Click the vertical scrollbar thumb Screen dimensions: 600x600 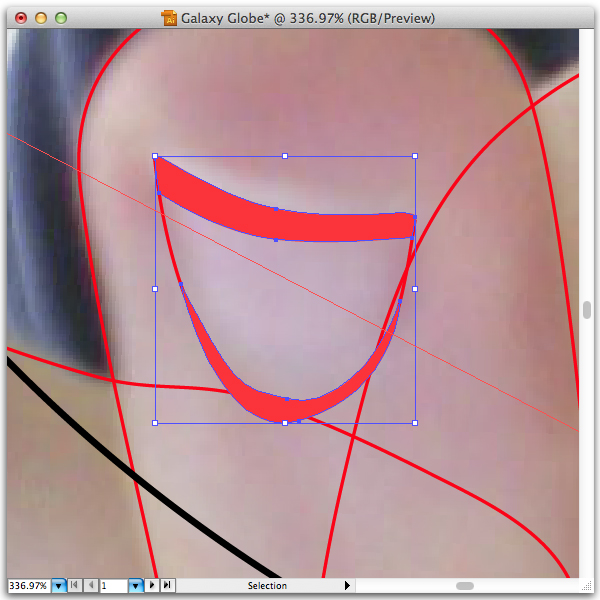click(587, 310)
